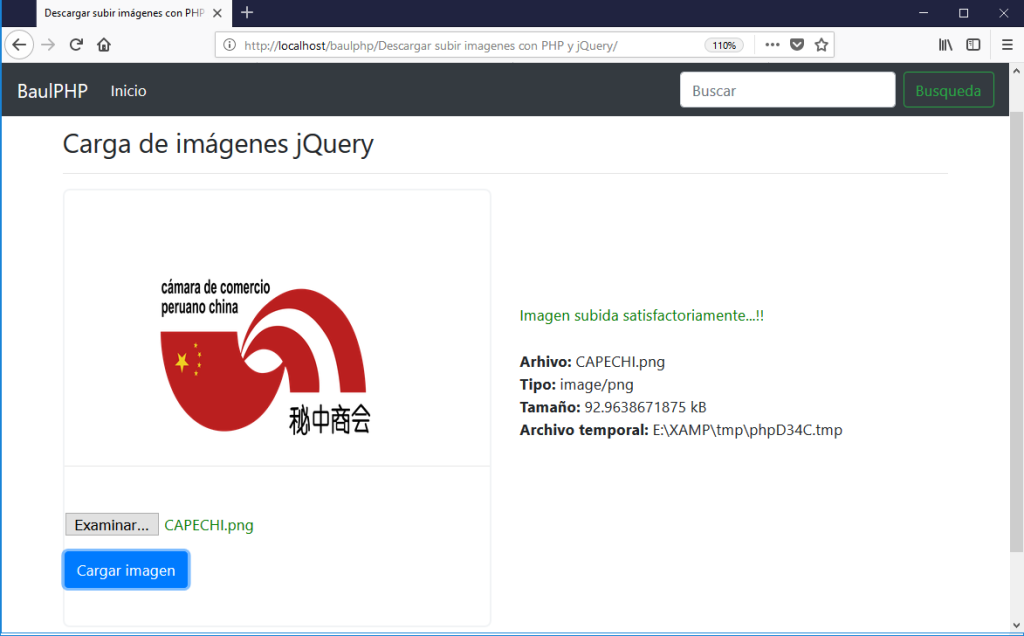Open the Firefox hamburger menu
The width and height of the screenshot is (1024, 636).
1007,45
